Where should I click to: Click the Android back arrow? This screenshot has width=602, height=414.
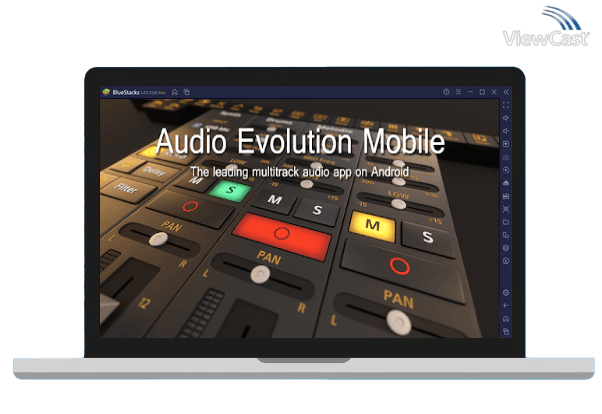point(506,306)
